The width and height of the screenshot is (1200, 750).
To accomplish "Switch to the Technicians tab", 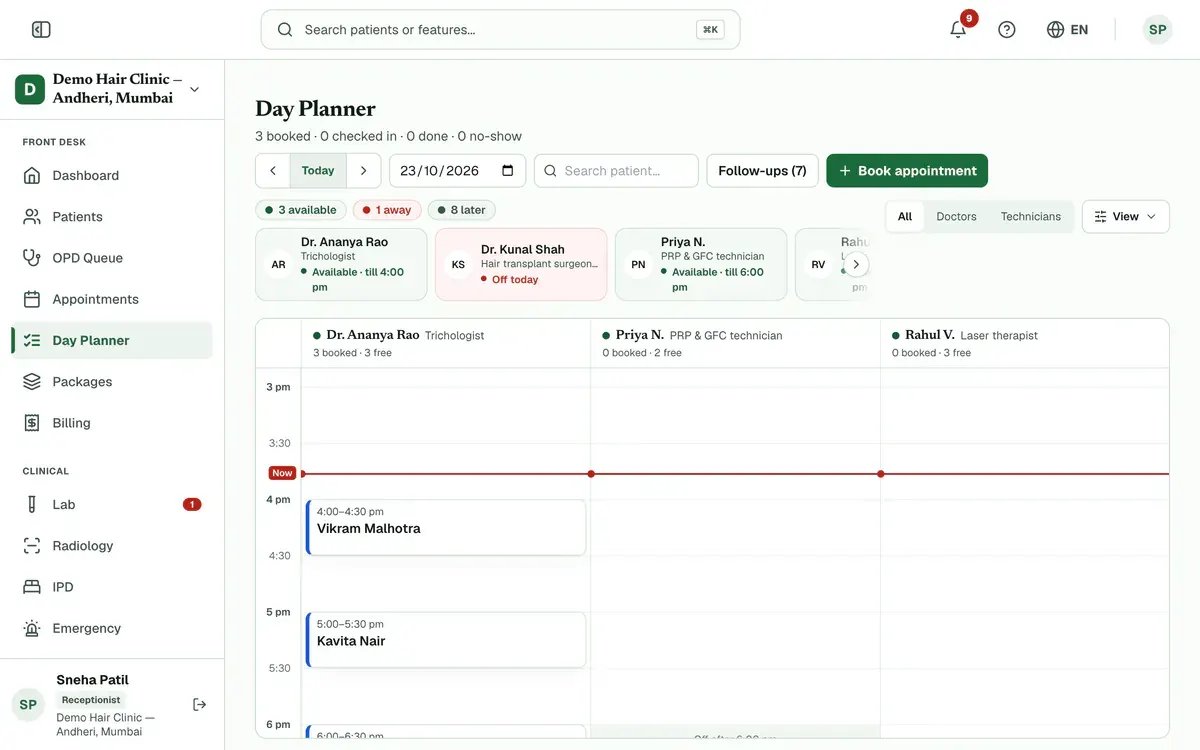I will click(1031, 217).
